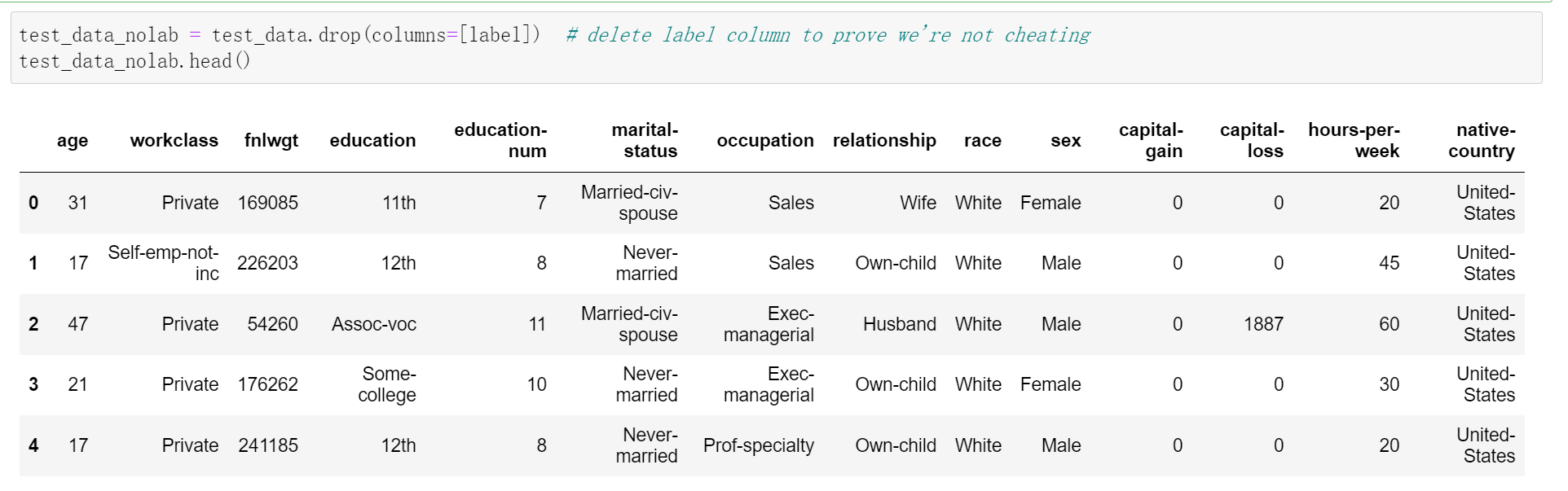
Task: Click the 'capital-gain' column header
Action: click(1151, 141)
